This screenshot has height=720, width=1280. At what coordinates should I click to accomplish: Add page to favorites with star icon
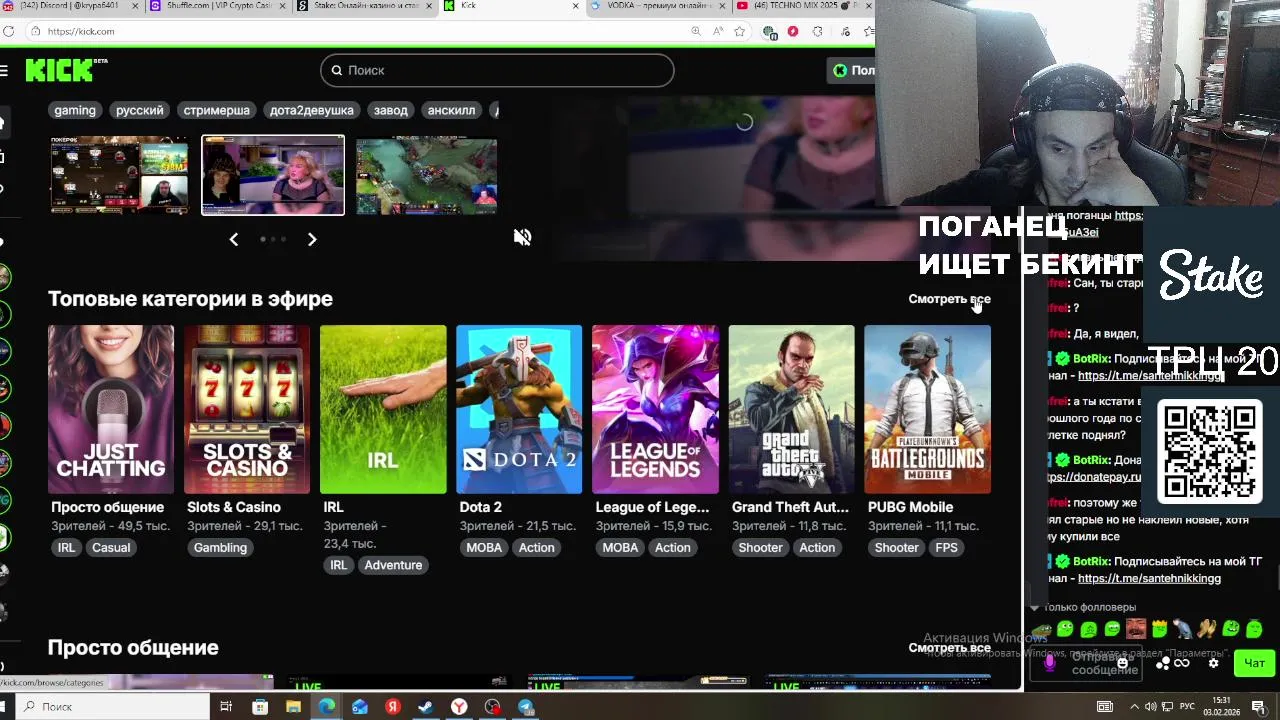[x=740, y=31]
